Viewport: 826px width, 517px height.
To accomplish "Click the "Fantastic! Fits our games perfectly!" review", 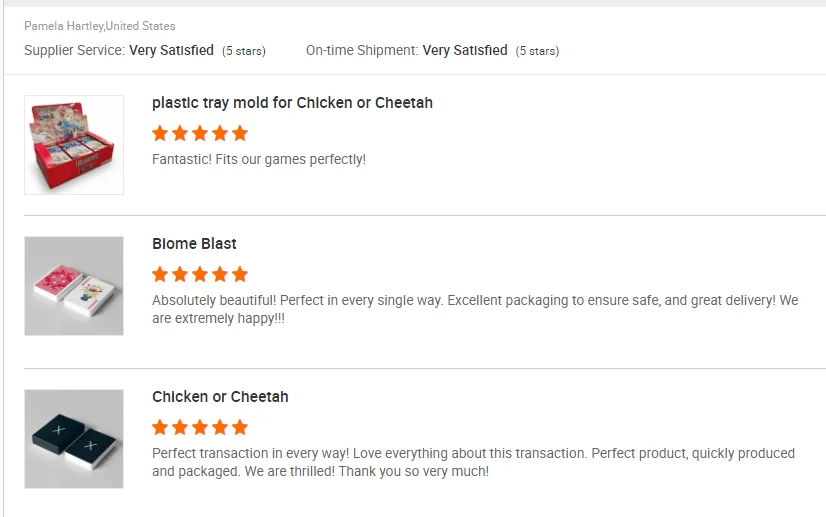I will tap(259, 159).
